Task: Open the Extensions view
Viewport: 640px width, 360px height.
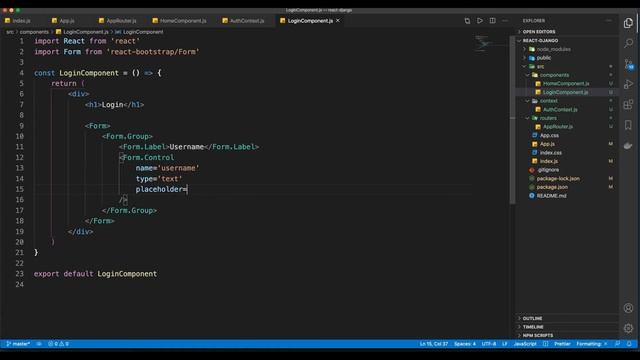Action: 628,104
